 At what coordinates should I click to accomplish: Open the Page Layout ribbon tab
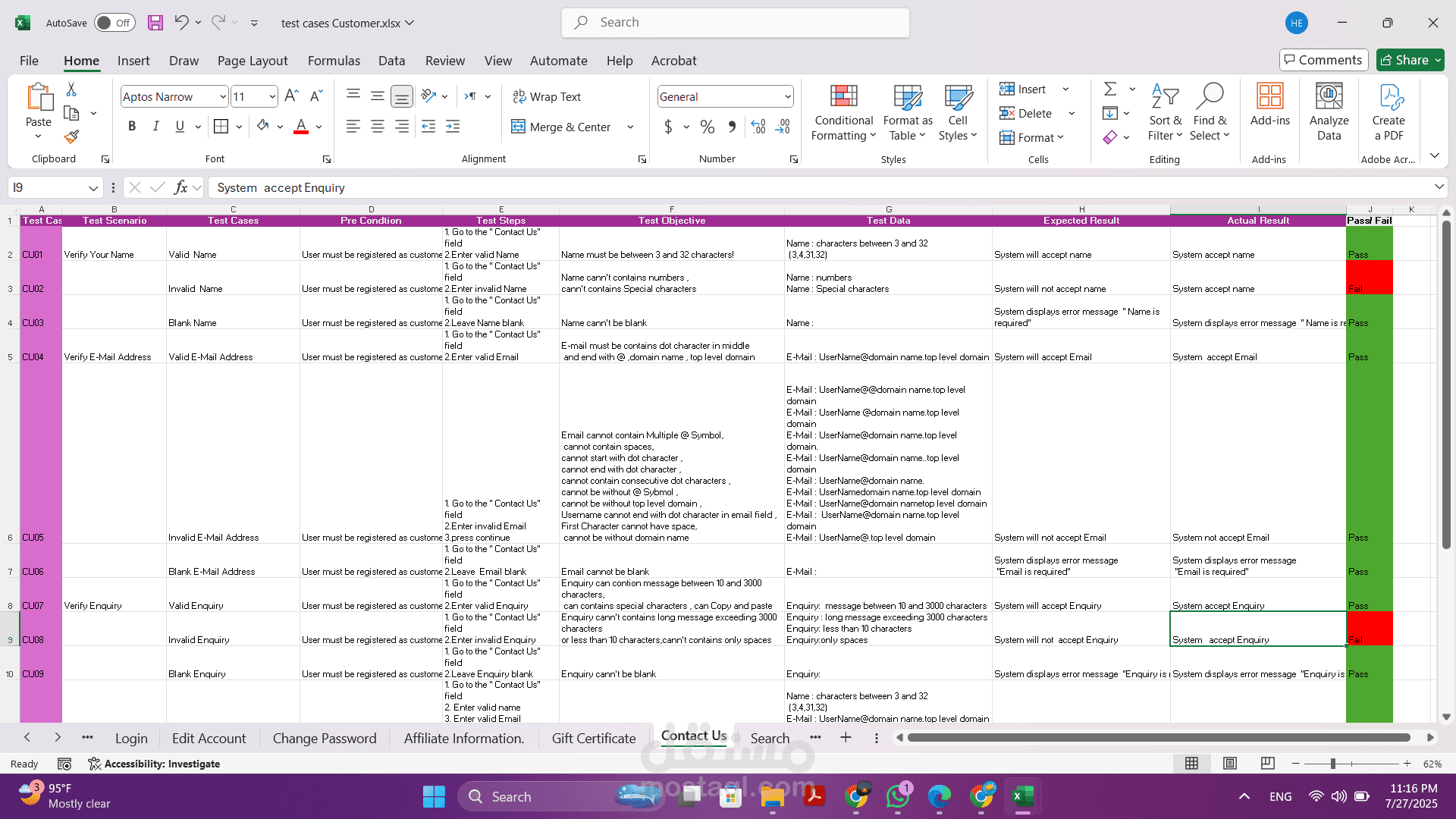coord(252,61)
